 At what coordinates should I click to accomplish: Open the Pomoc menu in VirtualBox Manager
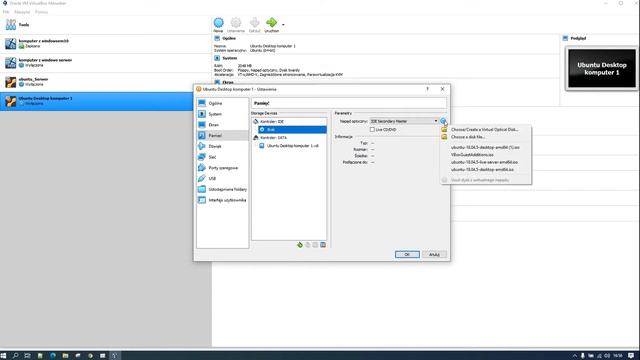[x=41, y=12]
